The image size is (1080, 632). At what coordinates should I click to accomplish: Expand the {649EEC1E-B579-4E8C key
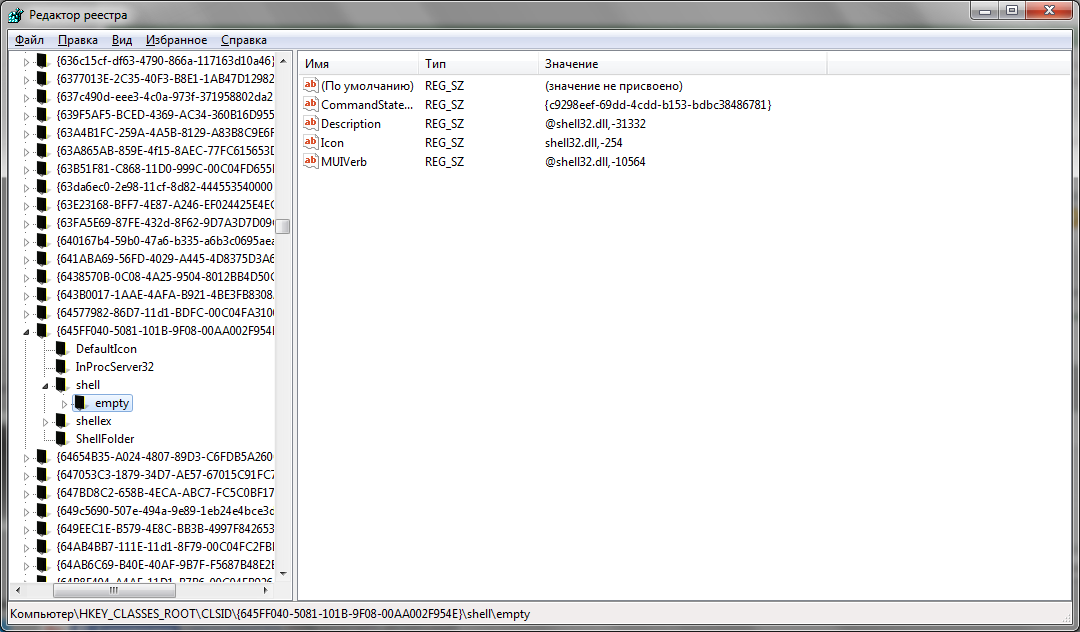[x=26, y=529]
